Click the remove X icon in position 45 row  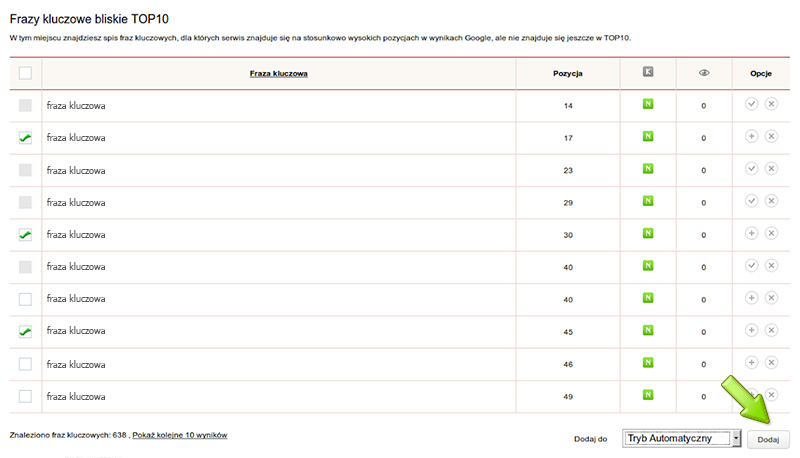(x=771, y=331)
